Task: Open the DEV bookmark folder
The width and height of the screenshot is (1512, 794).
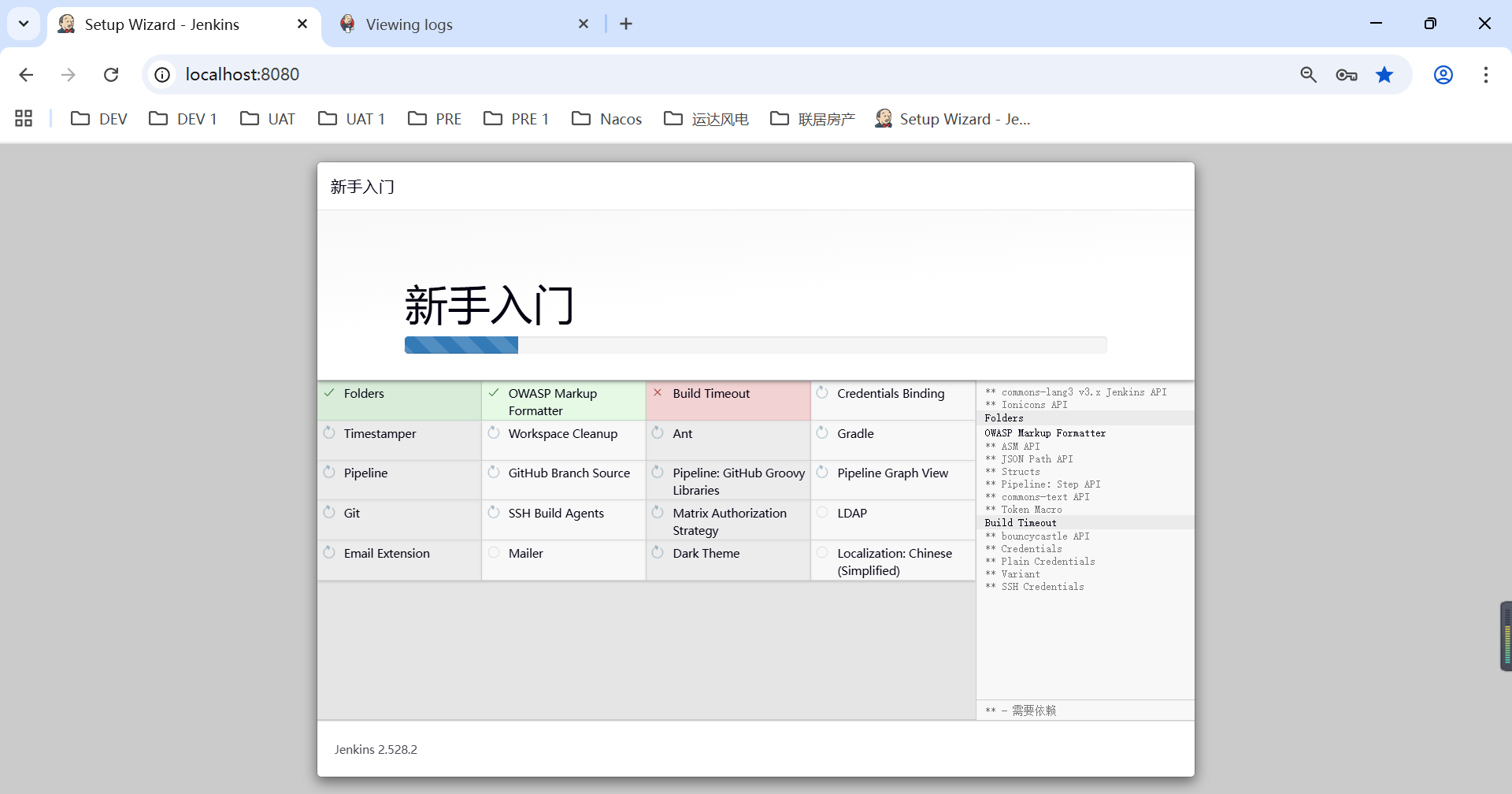Action: tap(99, 119)
